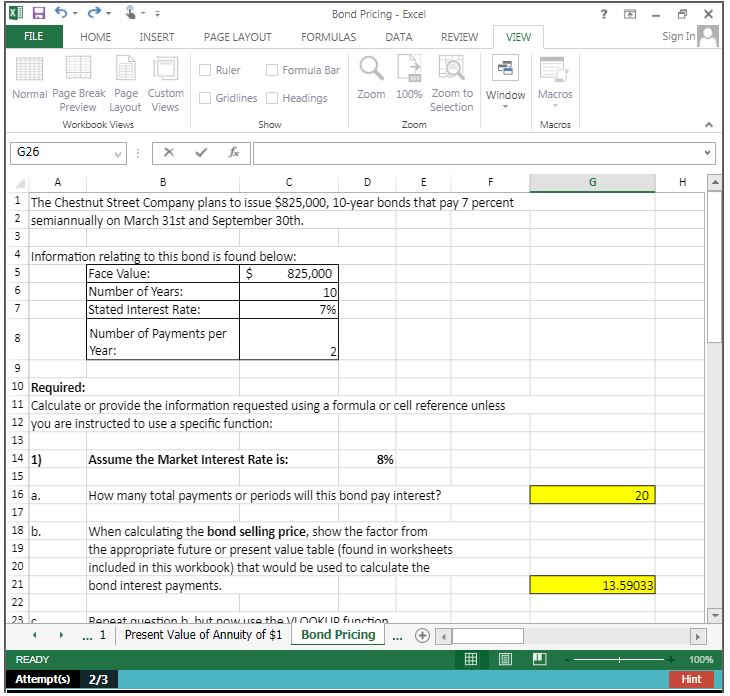Show more sheets after Bond Pricing

tap(397, 636)
